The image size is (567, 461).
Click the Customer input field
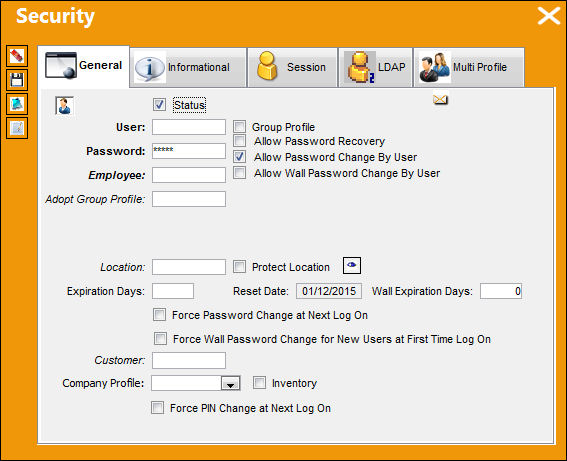tap(189, 360)
